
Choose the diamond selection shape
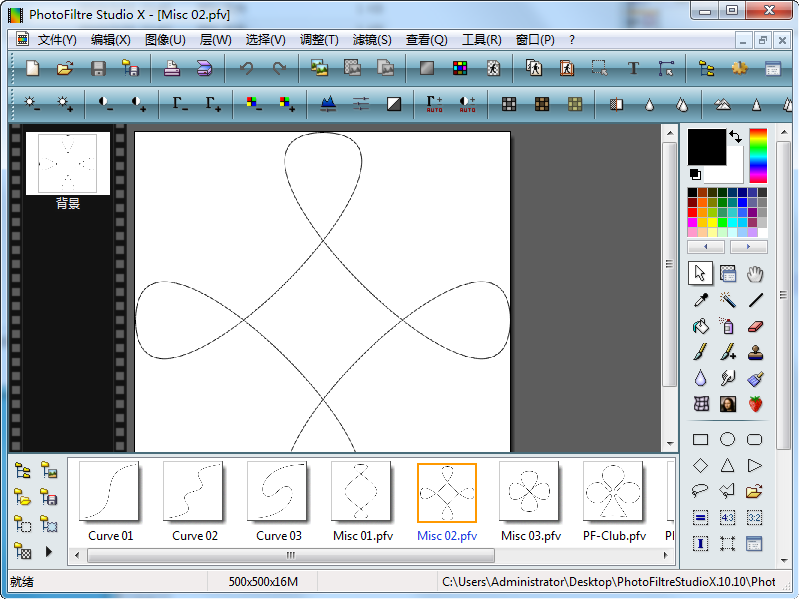point(701,465)
